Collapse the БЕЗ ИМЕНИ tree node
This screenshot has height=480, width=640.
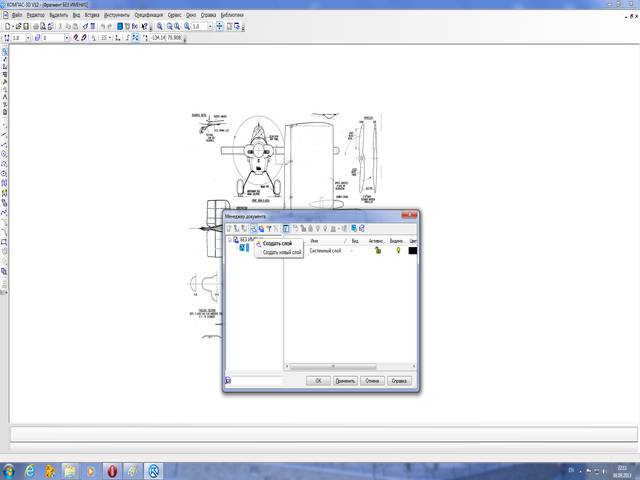point(229,240)
